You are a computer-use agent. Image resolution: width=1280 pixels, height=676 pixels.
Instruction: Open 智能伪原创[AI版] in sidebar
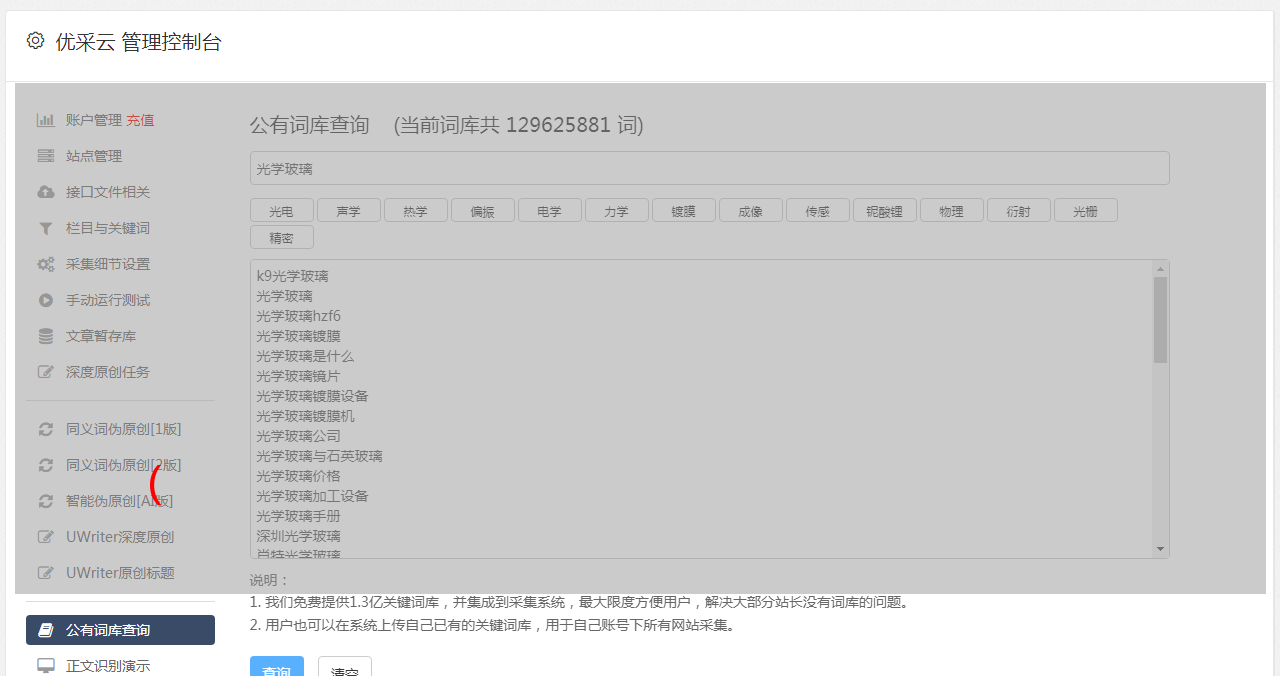click(120, 501)
